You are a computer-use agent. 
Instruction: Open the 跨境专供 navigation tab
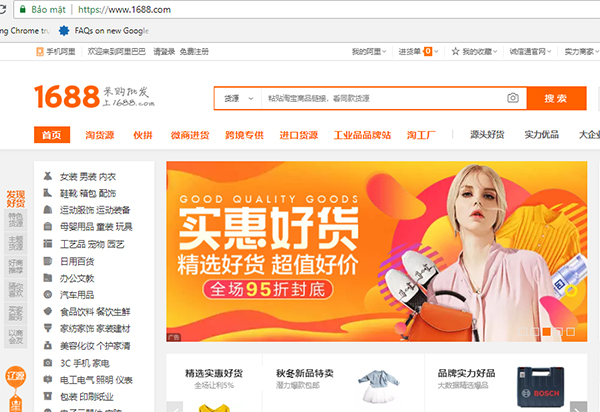[243, 135]
